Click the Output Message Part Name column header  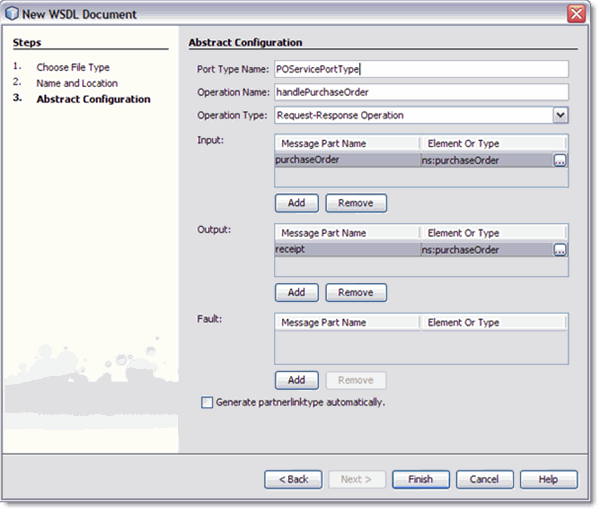coord(347,233)
